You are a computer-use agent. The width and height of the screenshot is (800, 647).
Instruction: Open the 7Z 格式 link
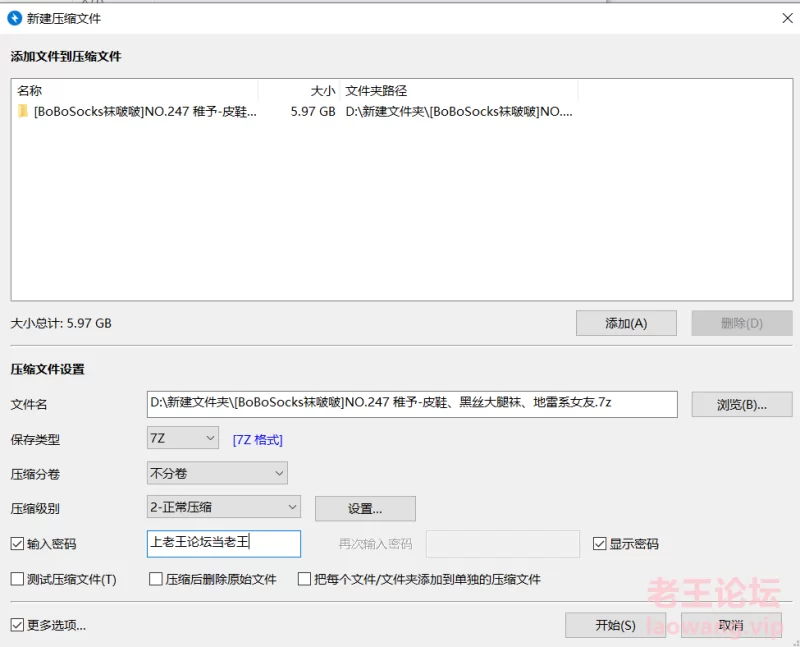[x=258, y=439]
